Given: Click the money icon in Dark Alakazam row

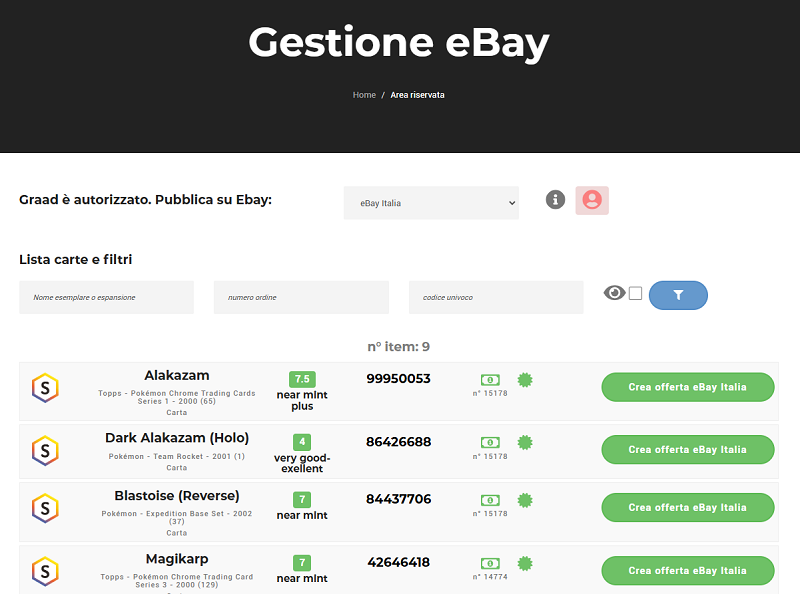Looking at the screenshot, I should [490, 442].
